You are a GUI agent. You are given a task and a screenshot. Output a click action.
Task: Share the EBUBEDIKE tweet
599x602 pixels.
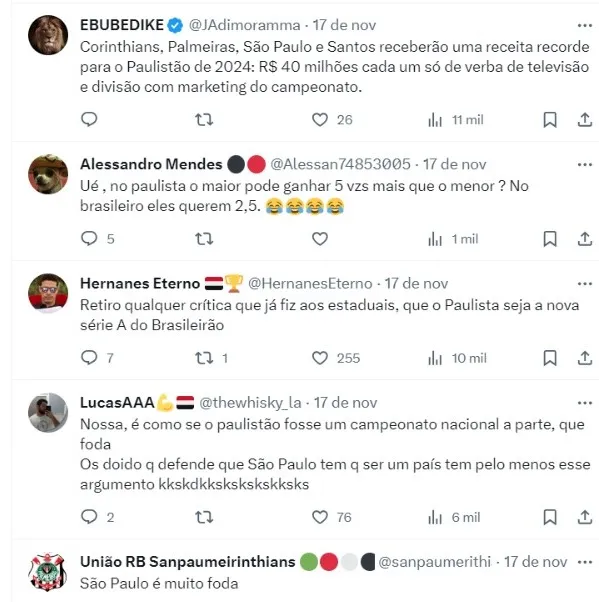click(585, 120)
